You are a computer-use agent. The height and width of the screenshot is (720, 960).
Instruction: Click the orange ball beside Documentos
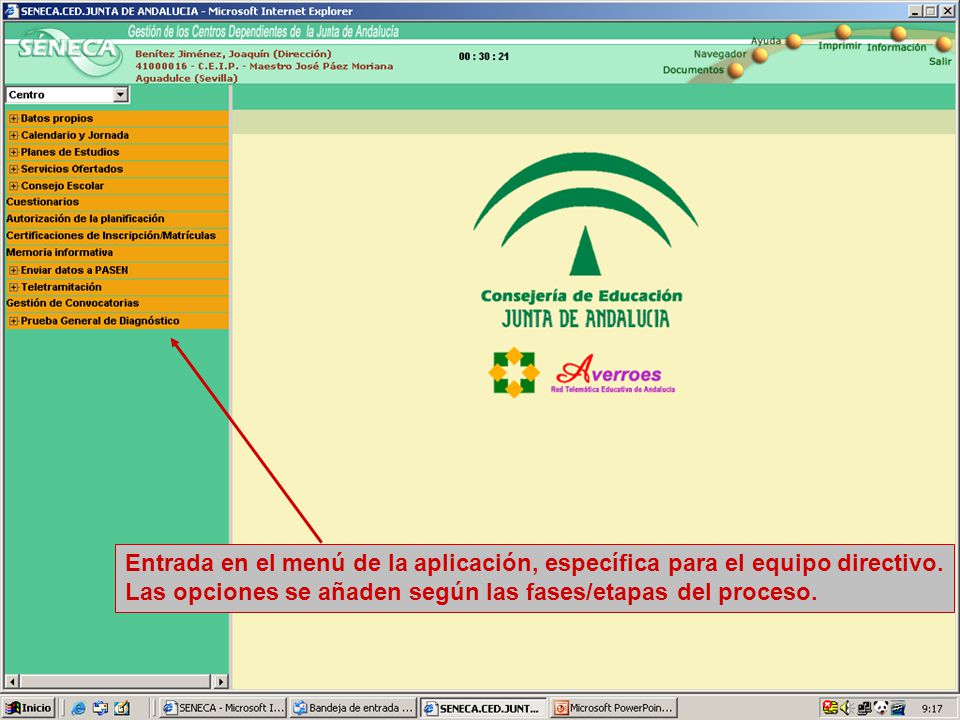(x=735, y=70)
